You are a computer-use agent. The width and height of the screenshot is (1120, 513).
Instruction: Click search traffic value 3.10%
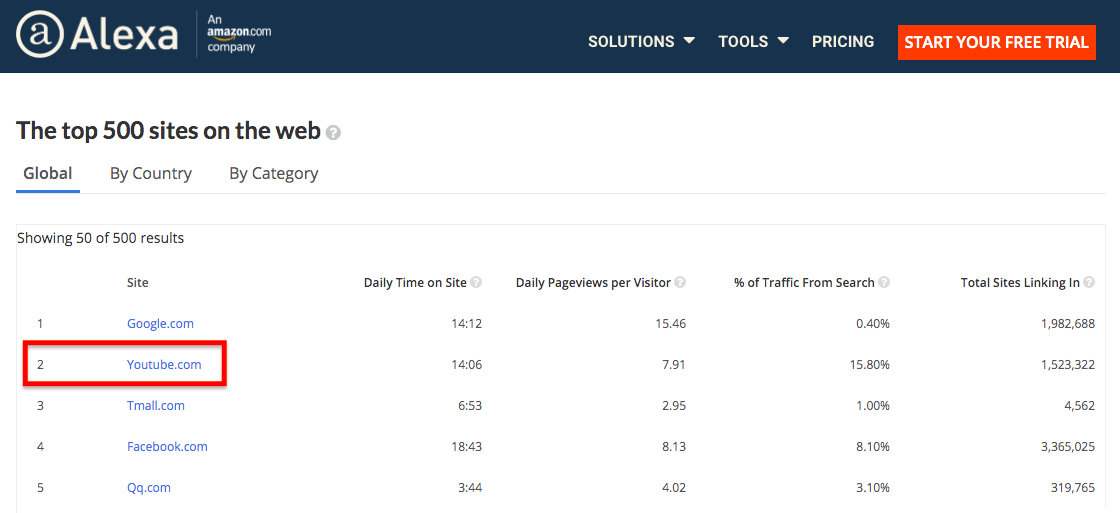pyautogui.click(x=872, y=489)
